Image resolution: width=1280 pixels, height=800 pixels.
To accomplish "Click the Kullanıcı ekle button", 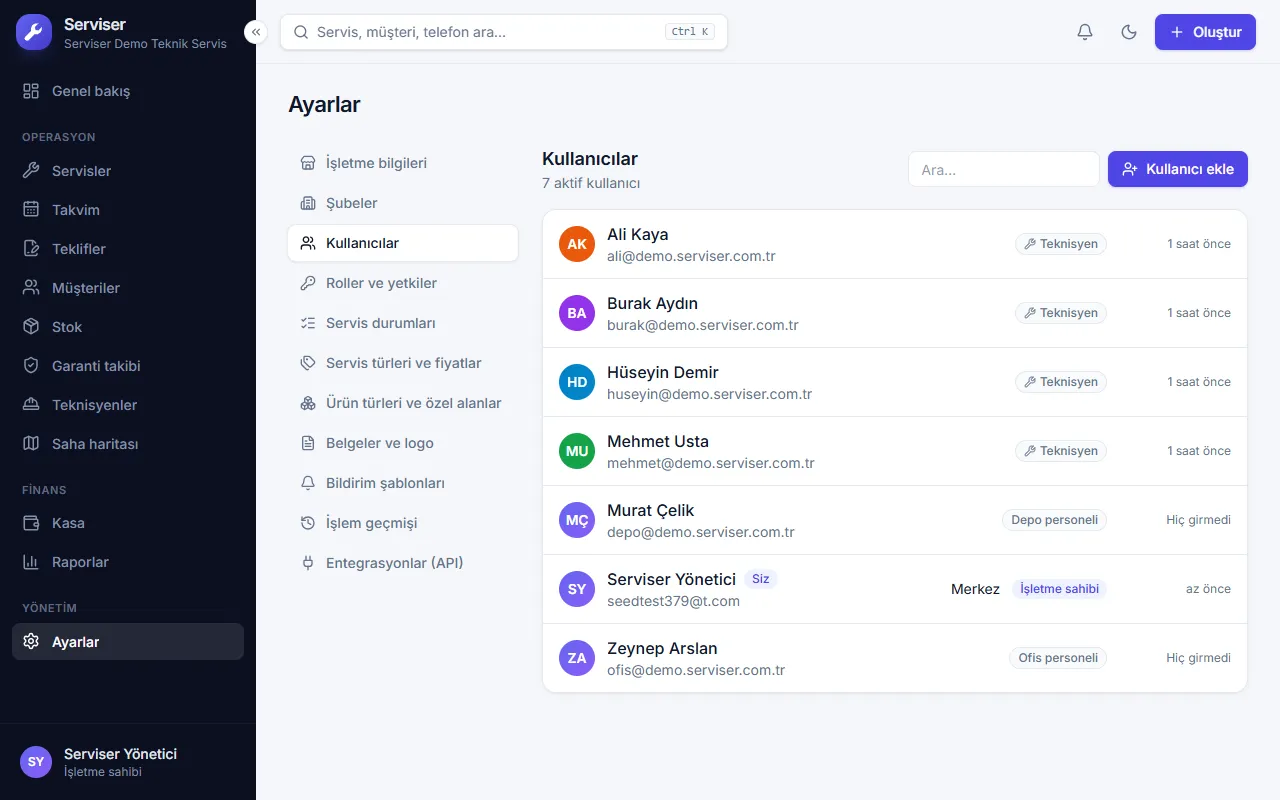I will [x=1178, y=169].
